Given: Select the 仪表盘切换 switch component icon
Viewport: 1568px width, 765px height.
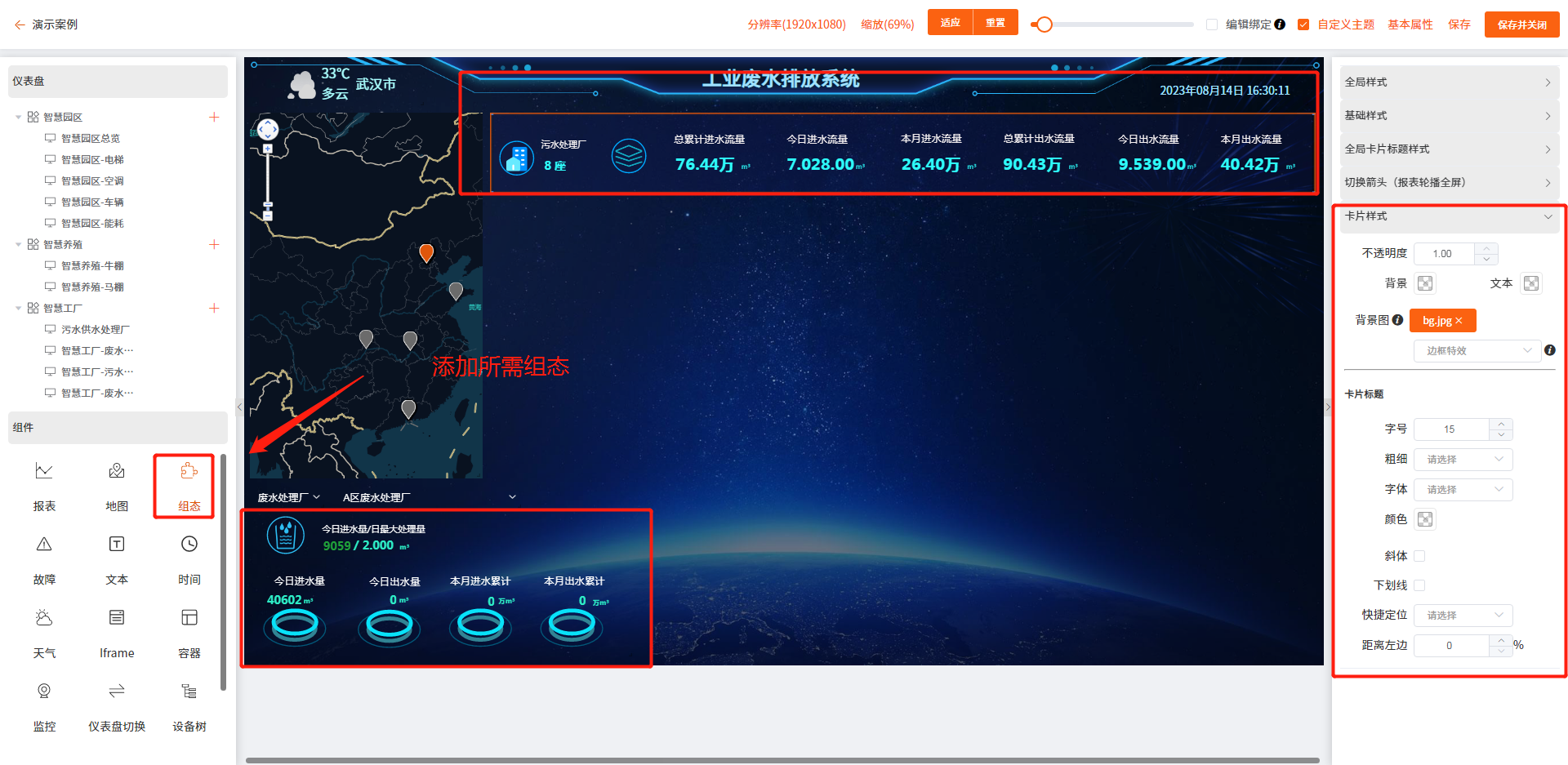Looking at the screenshot, I should [x=117, y=691].
